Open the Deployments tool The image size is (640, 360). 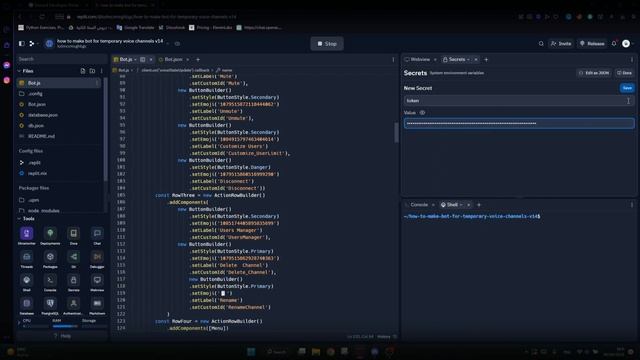tap(50, 236)
